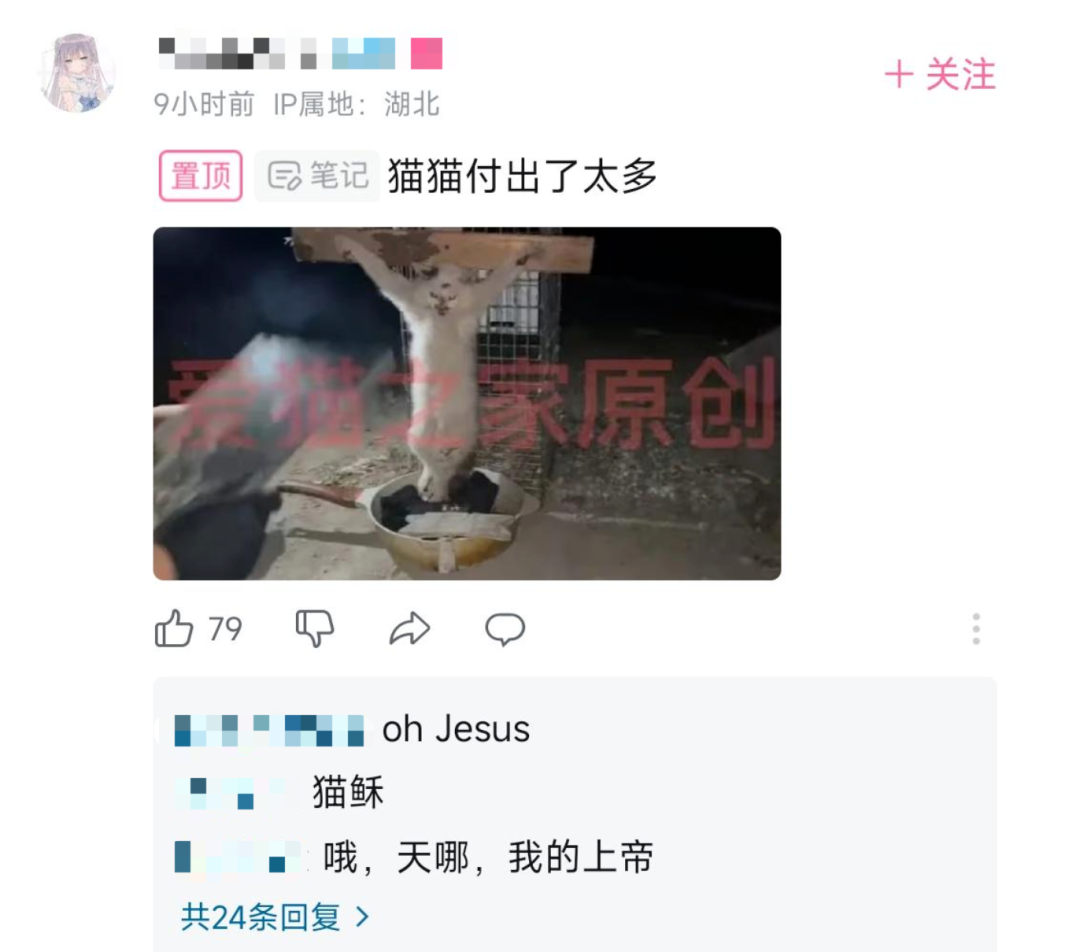Expand replies via the chevron arrow

tap(362, 916)
